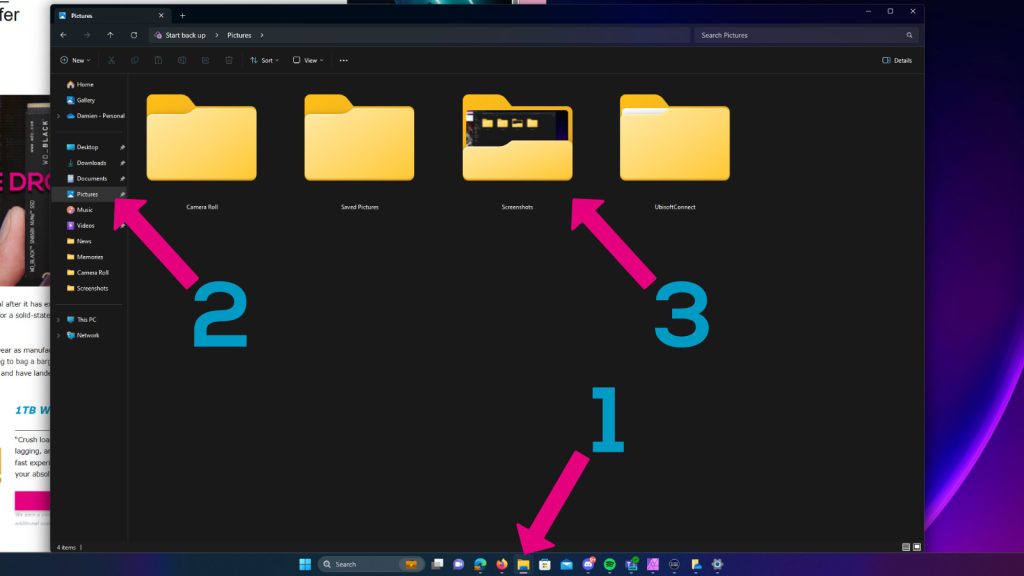Select the Rename icon
This screenshot has width=1024, height=576.
180,60
